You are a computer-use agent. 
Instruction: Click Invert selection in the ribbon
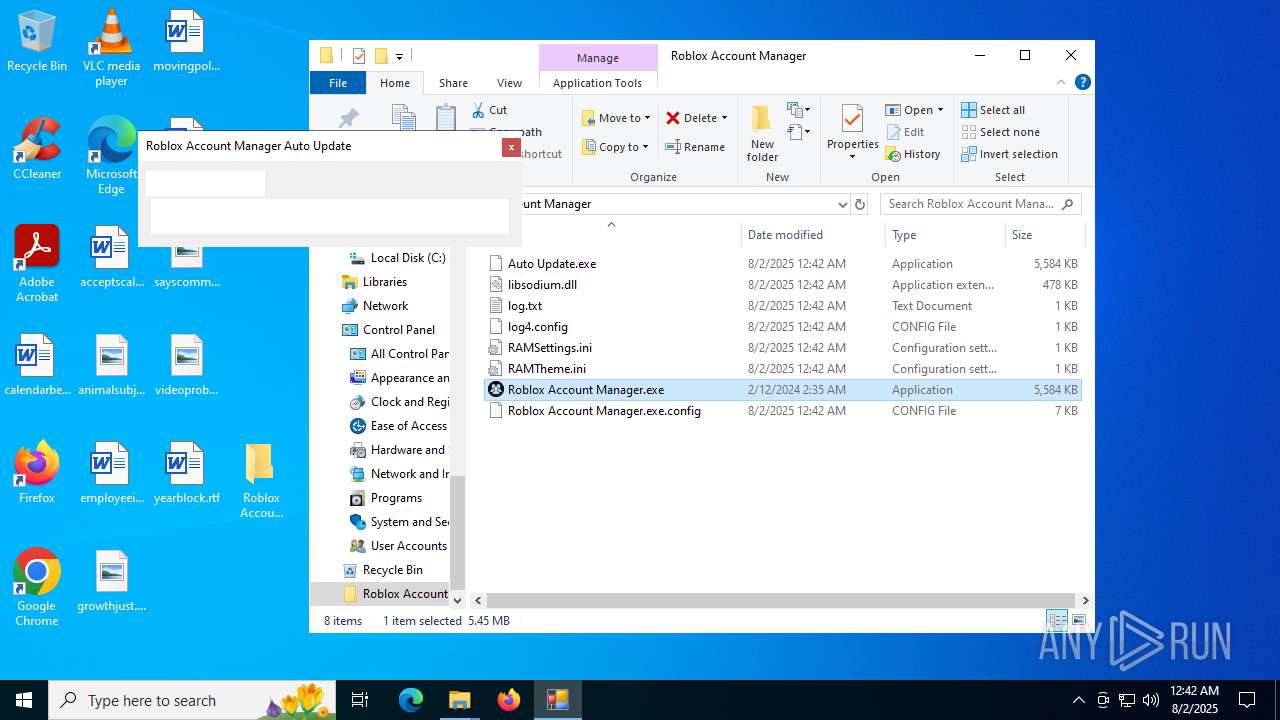[1009, 154]
